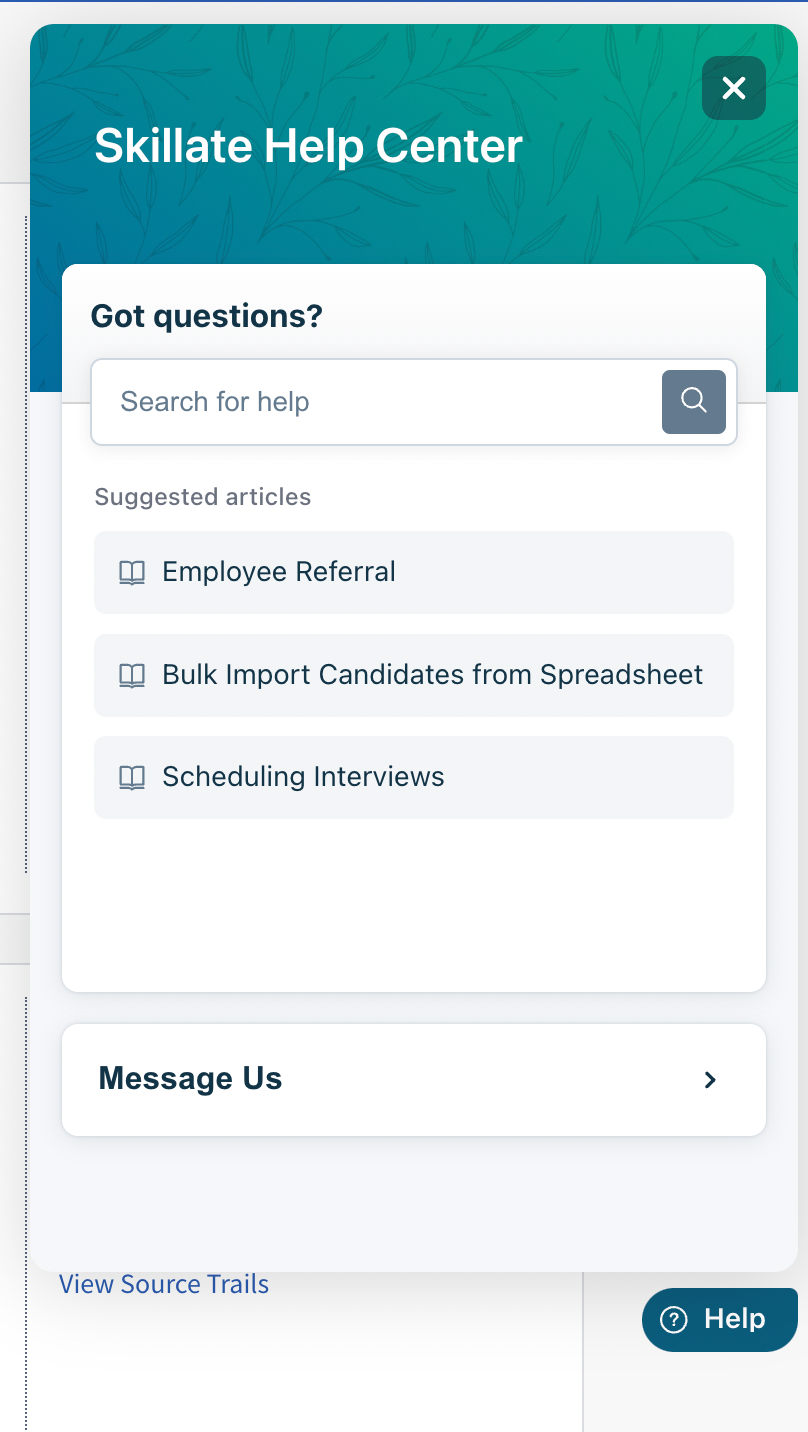Open Bulk Import Candidates from Spreadsheet article
This screenshot has height=1432, width=808.
414,675
